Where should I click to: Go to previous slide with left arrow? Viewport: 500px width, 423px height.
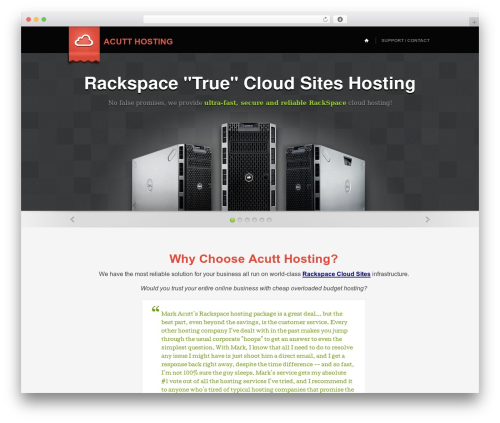click(72, 219)
